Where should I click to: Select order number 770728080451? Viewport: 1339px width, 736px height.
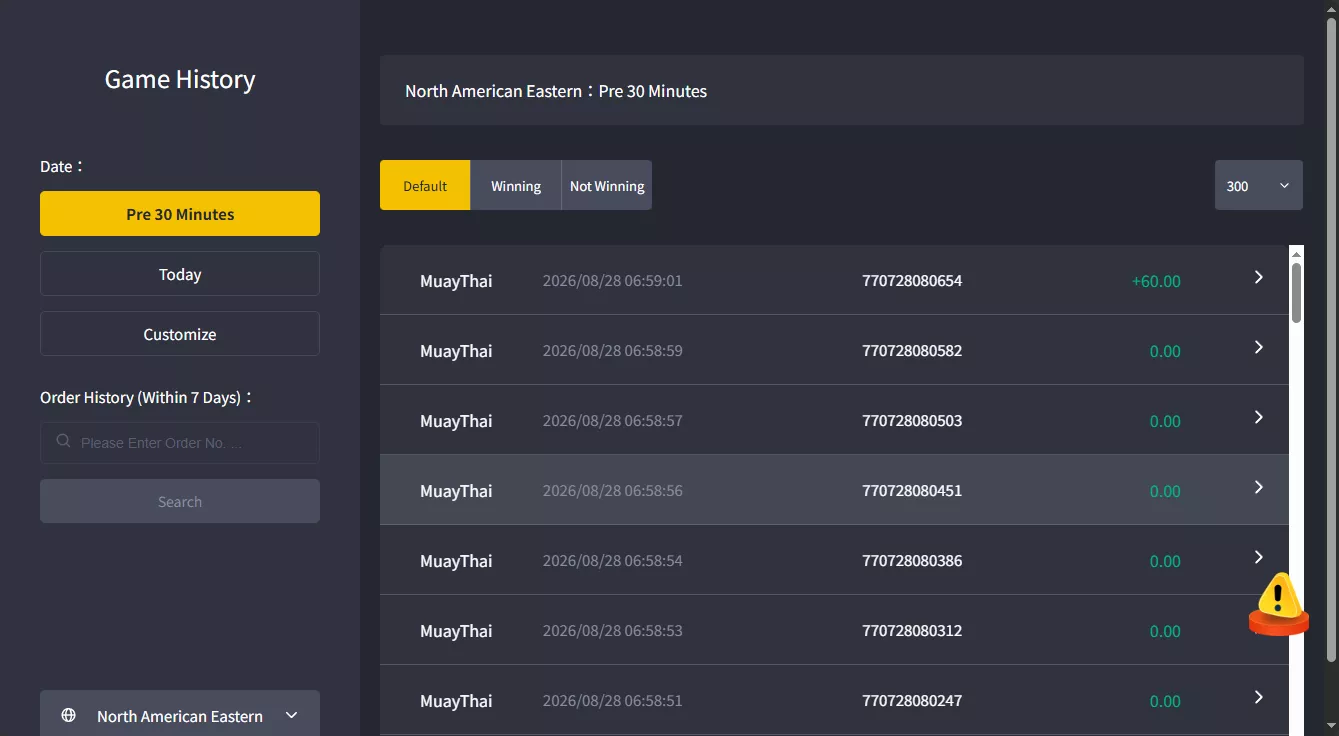(x=912, y=491)
